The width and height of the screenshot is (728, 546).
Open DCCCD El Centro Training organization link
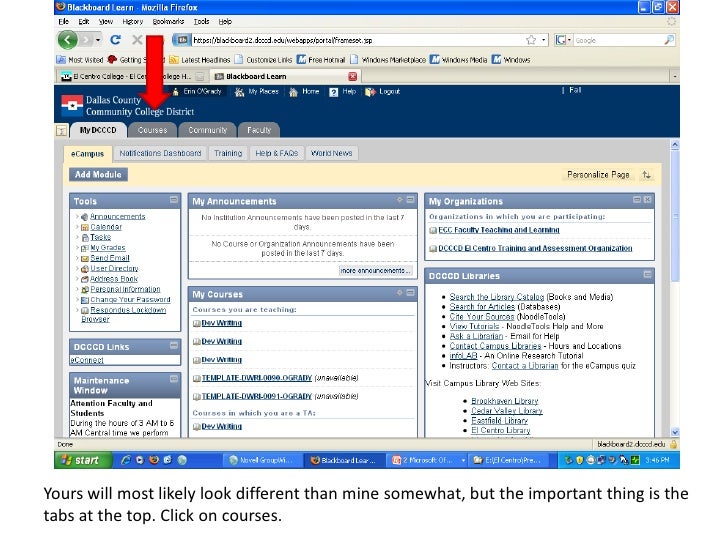click(535, 248)
